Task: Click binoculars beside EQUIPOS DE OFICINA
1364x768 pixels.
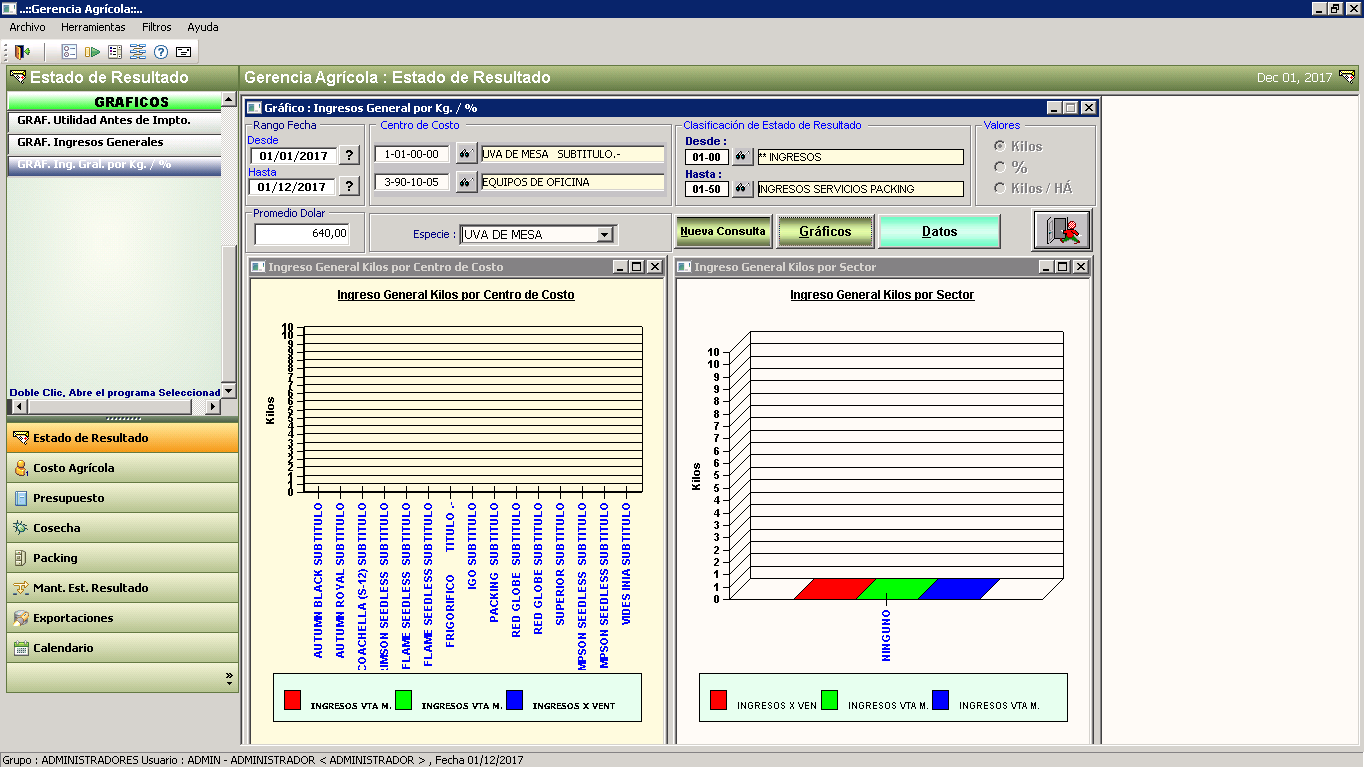Action: 466,183
